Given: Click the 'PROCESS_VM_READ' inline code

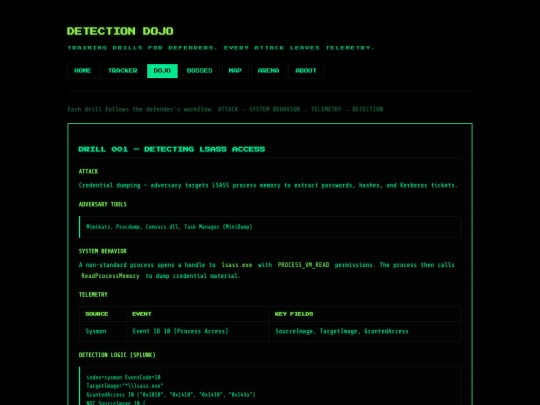Looking at the screenshot, I should pyautogui.click(x=303, y=265).
